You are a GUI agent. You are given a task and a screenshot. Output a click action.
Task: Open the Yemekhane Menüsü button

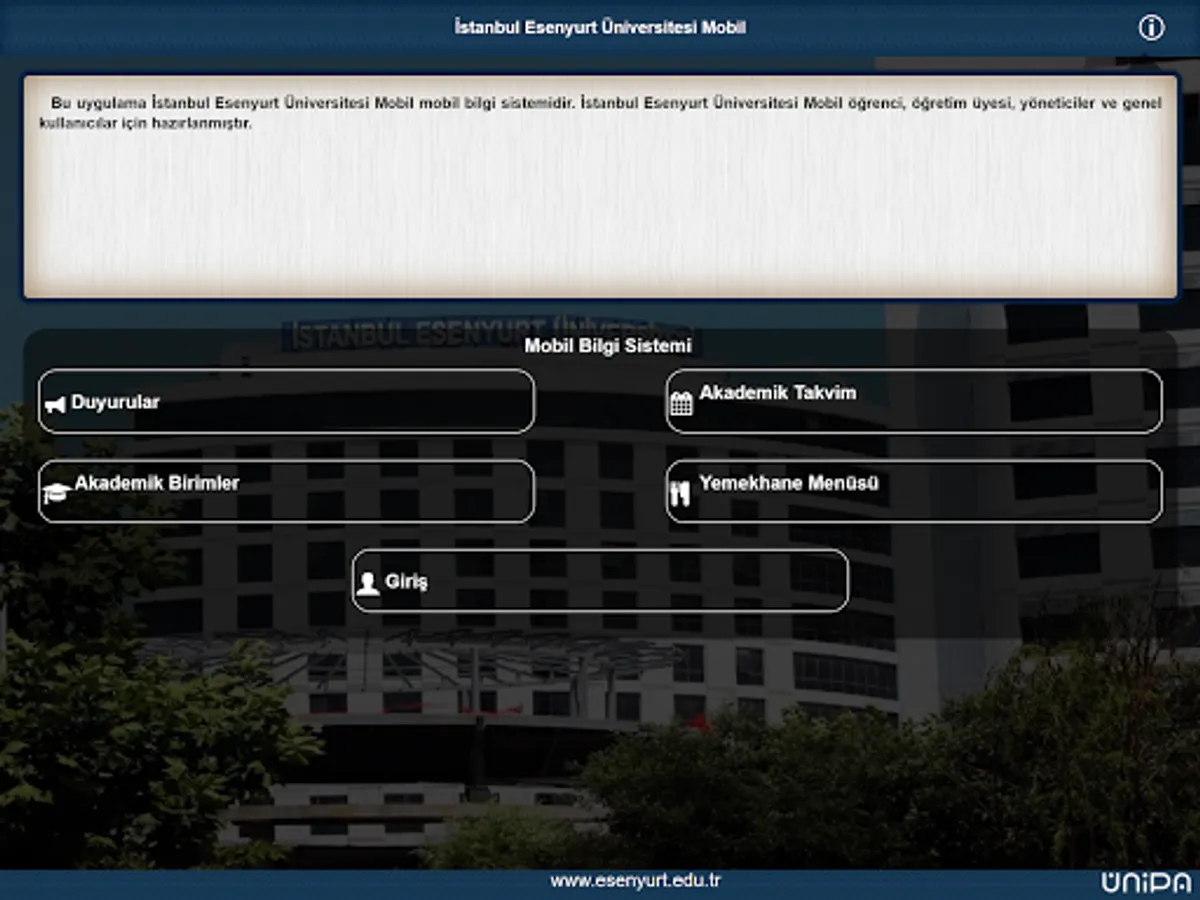click(914, 491)
